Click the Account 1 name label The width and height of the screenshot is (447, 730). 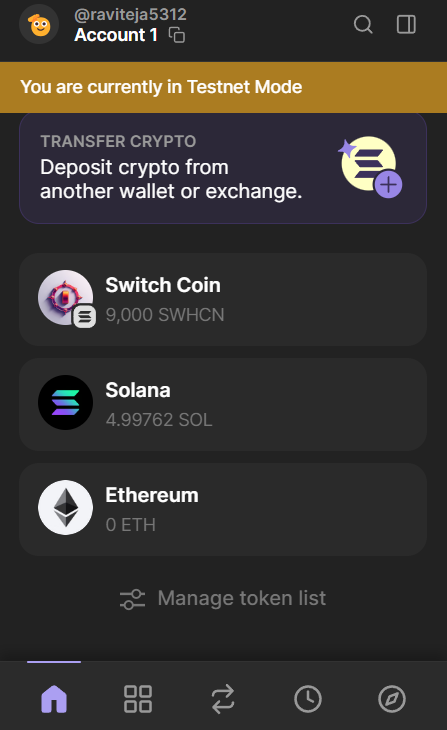(116, 35)
